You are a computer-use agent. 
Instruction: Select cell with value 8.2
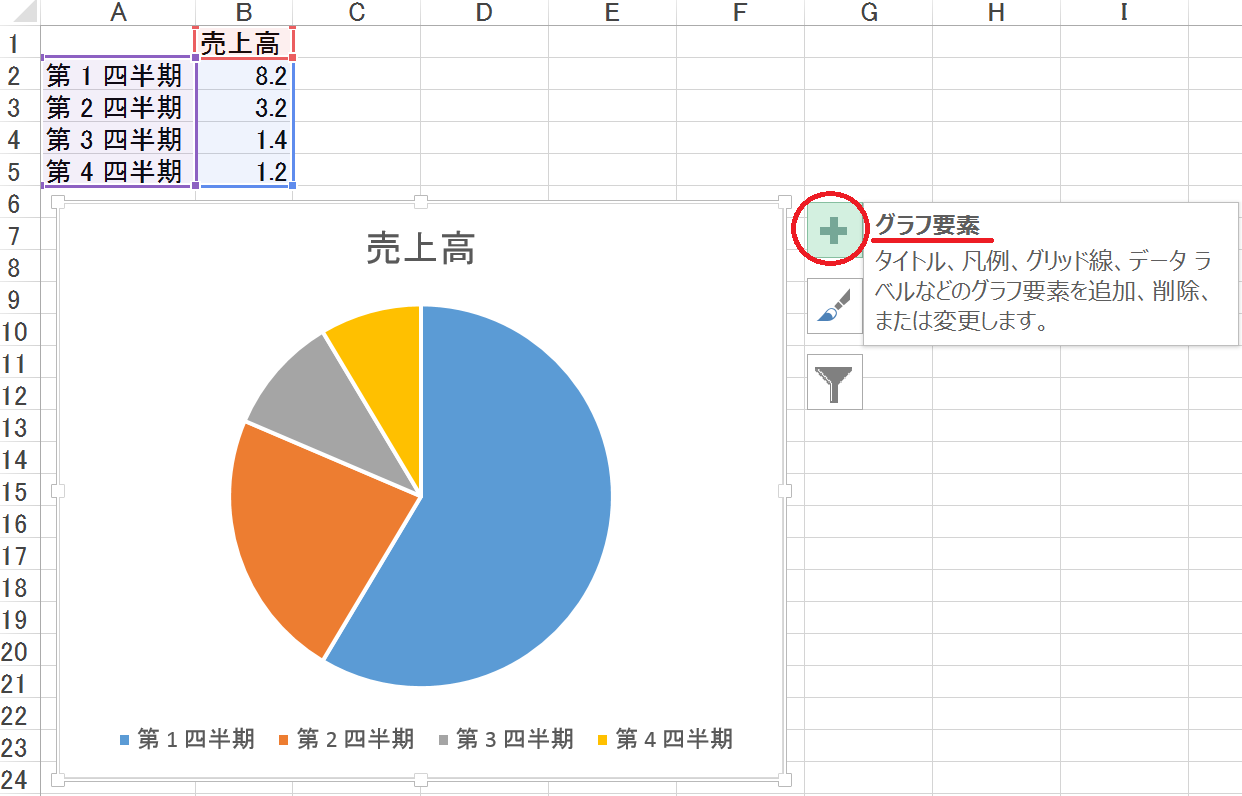(244, 75)
